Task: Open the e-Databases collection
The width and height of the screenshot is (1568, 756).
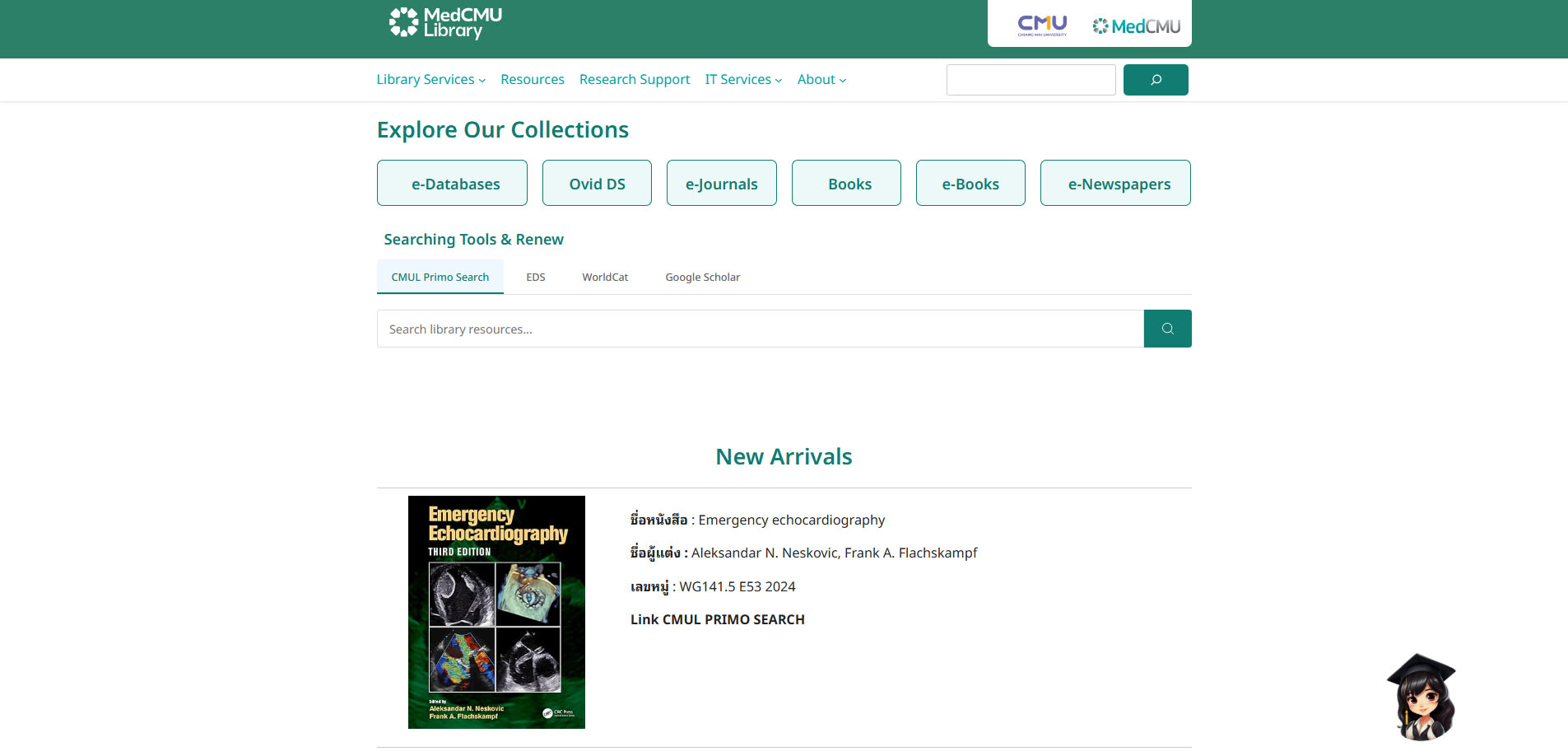Action: [x=452, y=183]
